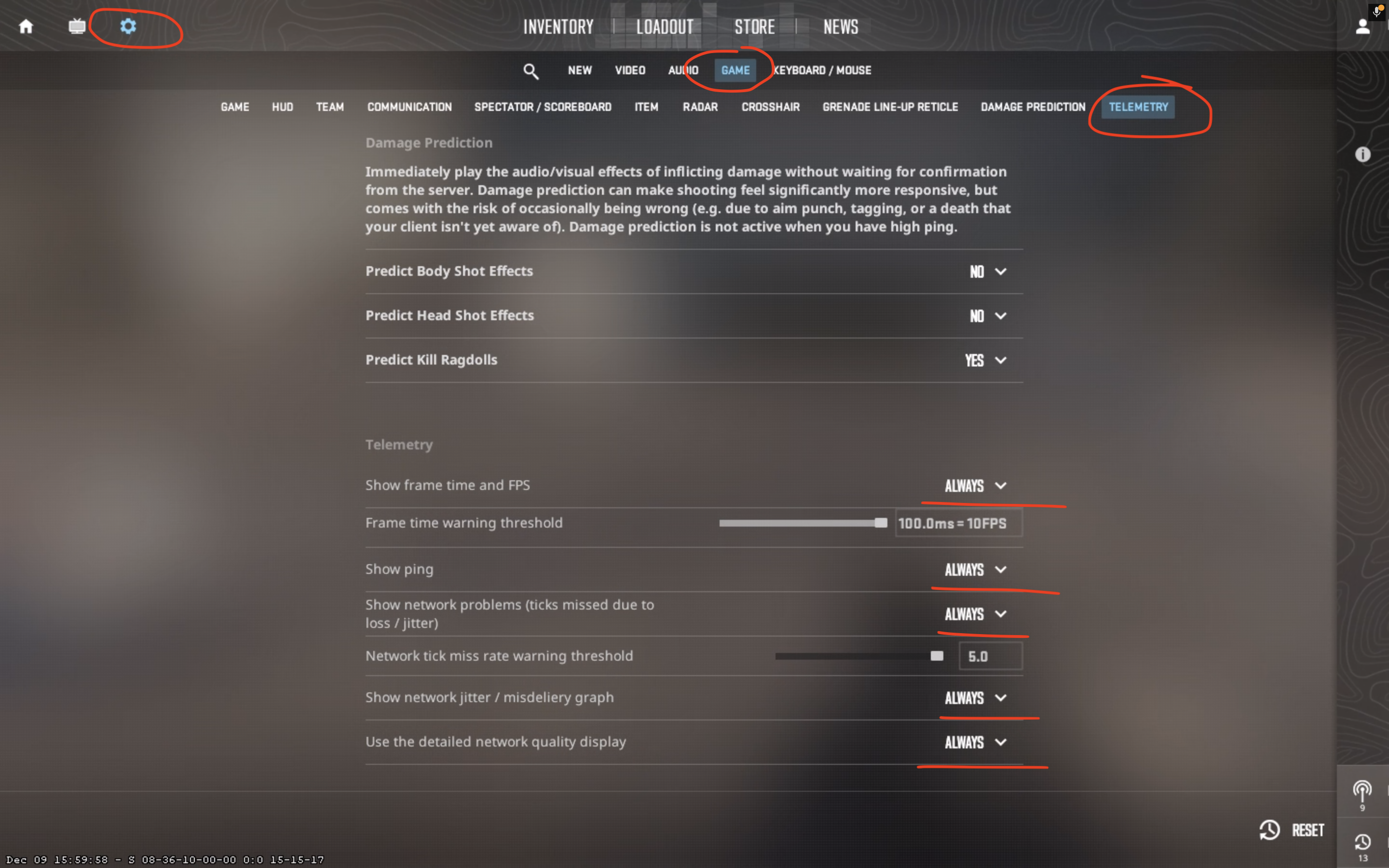Click the info icon on right sidebar

[1362, 154]
